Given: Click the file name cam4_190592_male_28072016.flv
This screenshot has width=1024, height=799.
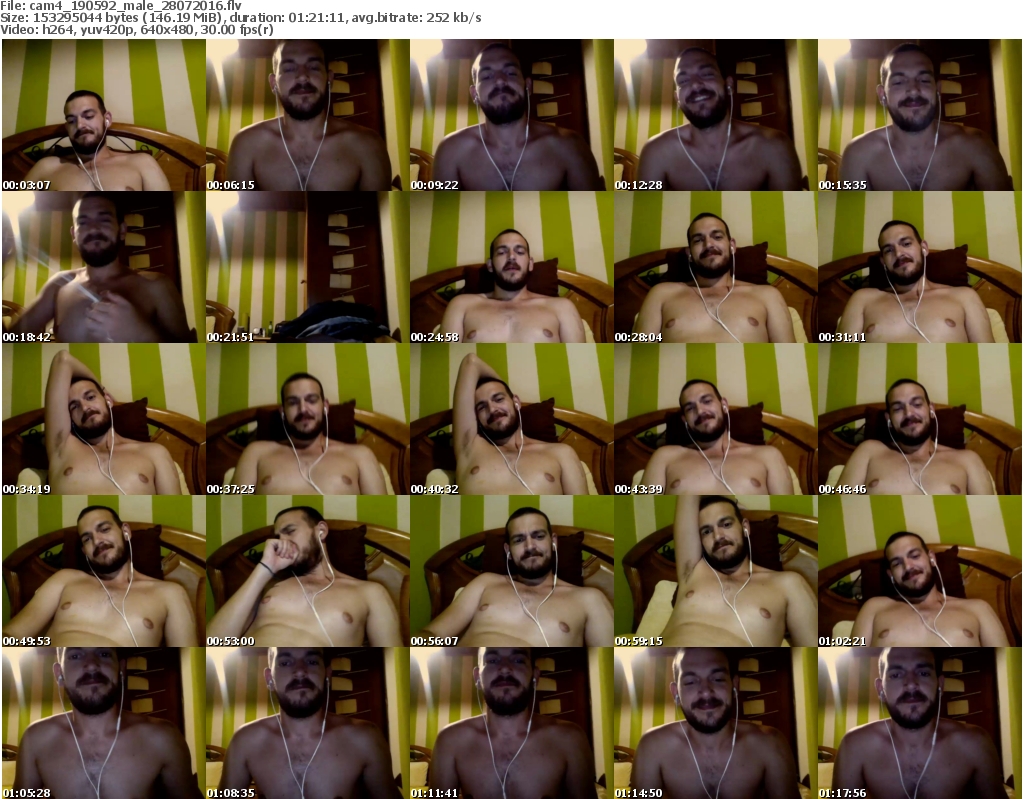Looking at the screenshot, I should tap(135, 6).
